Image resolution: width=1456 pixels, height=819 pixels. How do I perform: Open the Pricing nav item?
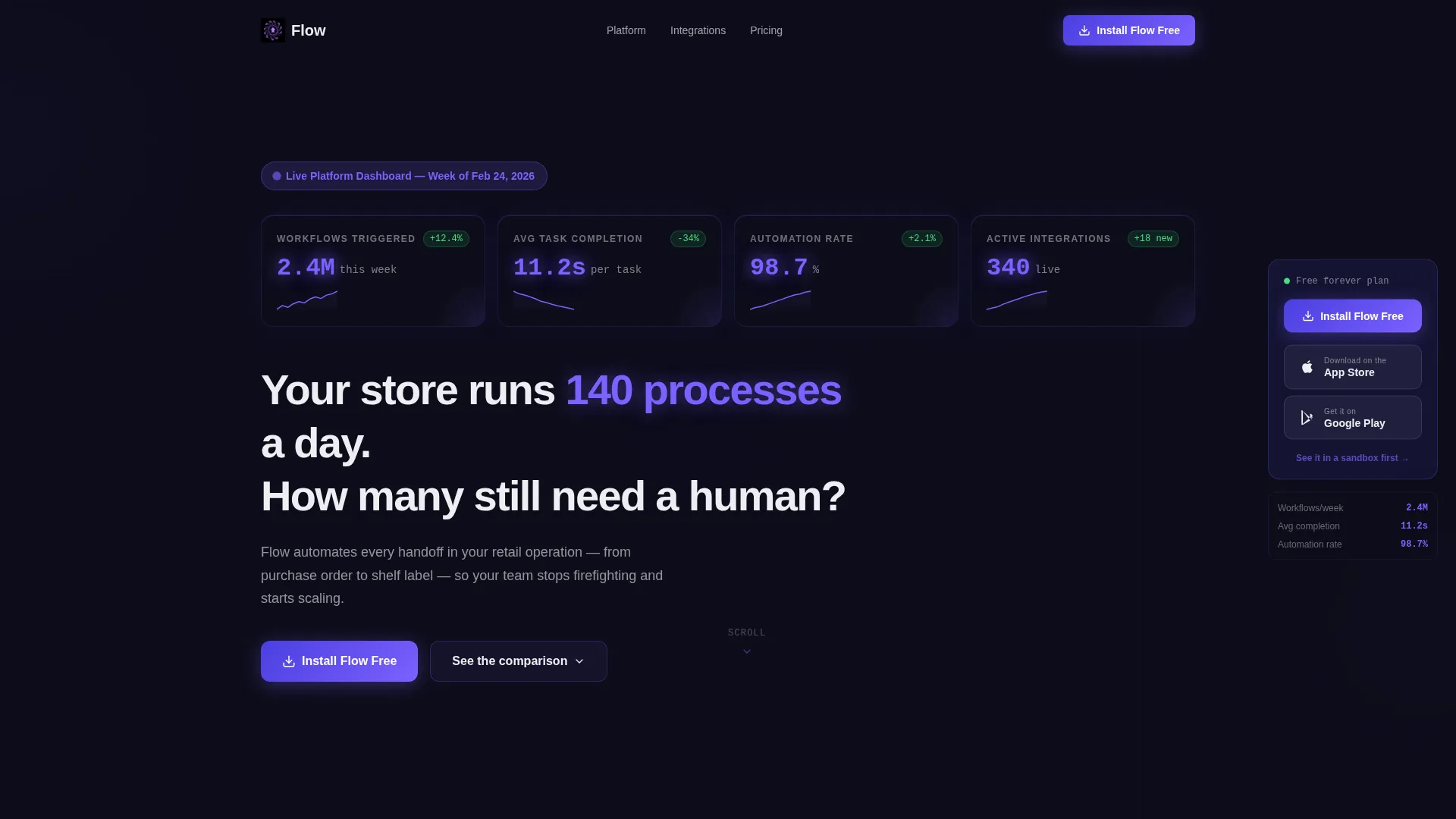click(x=766, y=30)
